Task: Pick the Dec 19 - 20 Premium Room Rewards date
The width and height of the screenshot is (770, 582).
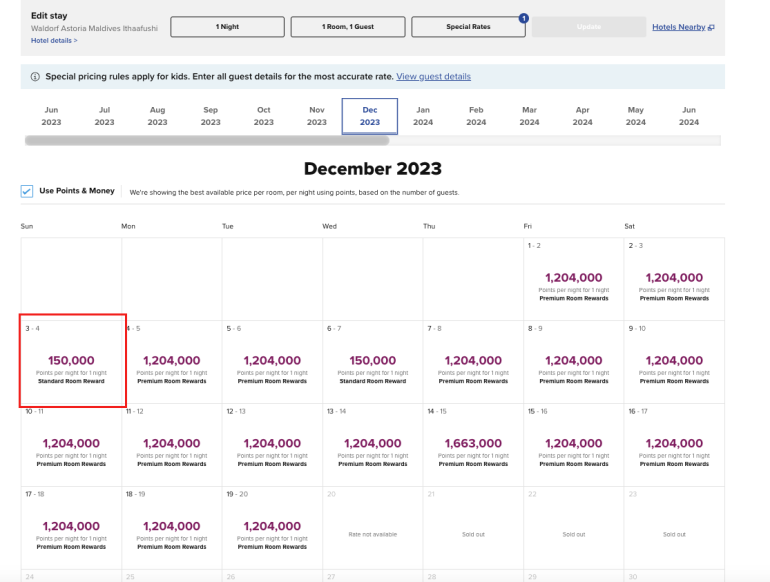Action: 272,528
